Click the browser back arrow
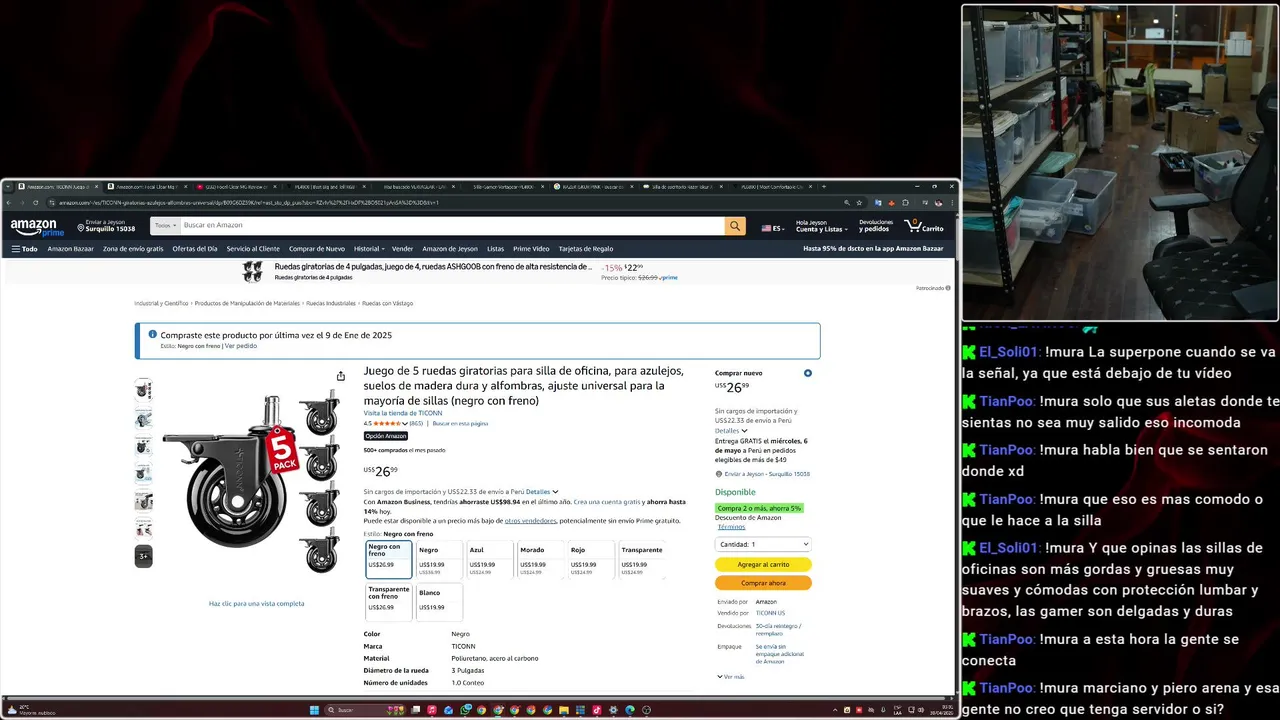The image size is (1280, 720). (11, 203)
